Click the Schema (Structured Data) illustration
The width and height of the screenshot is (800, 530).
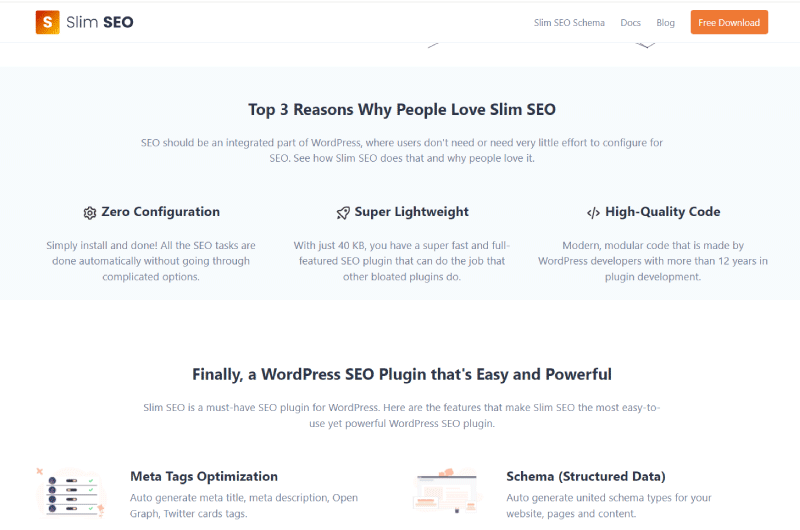point(447,491)
